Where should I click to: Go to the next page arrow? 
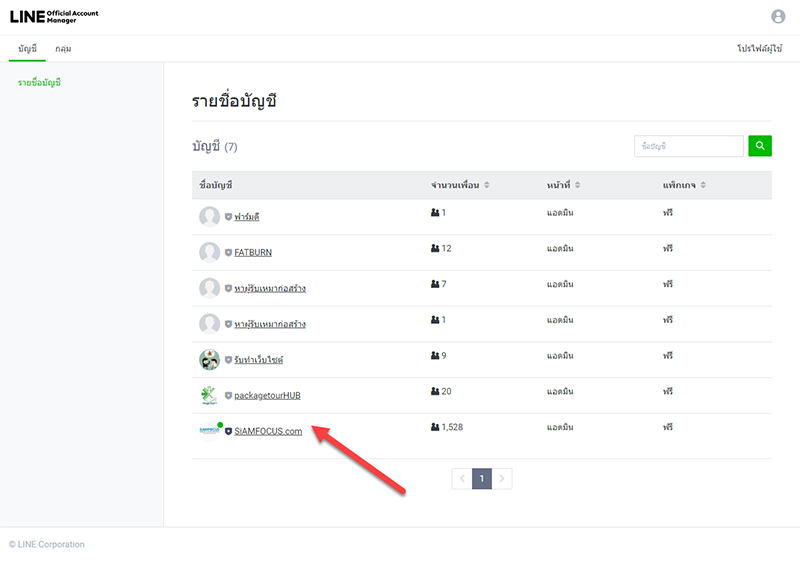coord(502,479)
